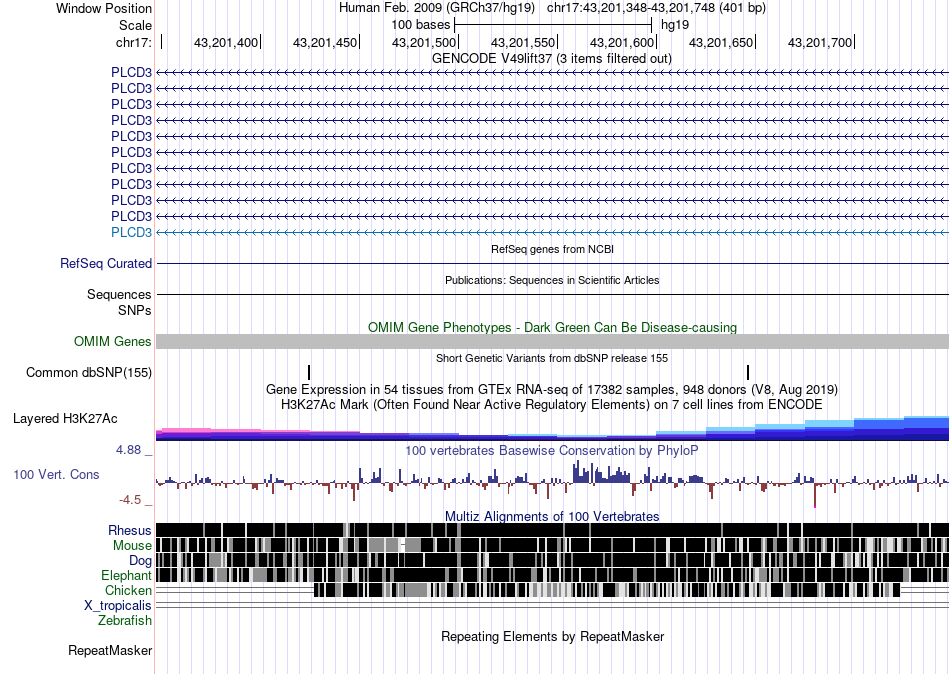Open the GTEx Gene Expression track title
This screenshot has height=674, width=950.
552,389
